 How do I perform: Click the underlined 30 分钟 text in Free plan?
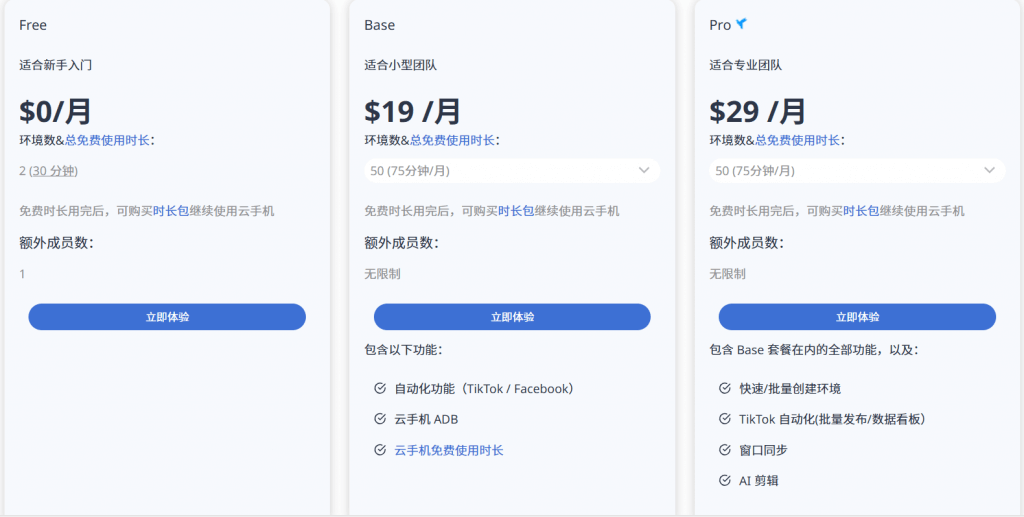click(53, 171)
